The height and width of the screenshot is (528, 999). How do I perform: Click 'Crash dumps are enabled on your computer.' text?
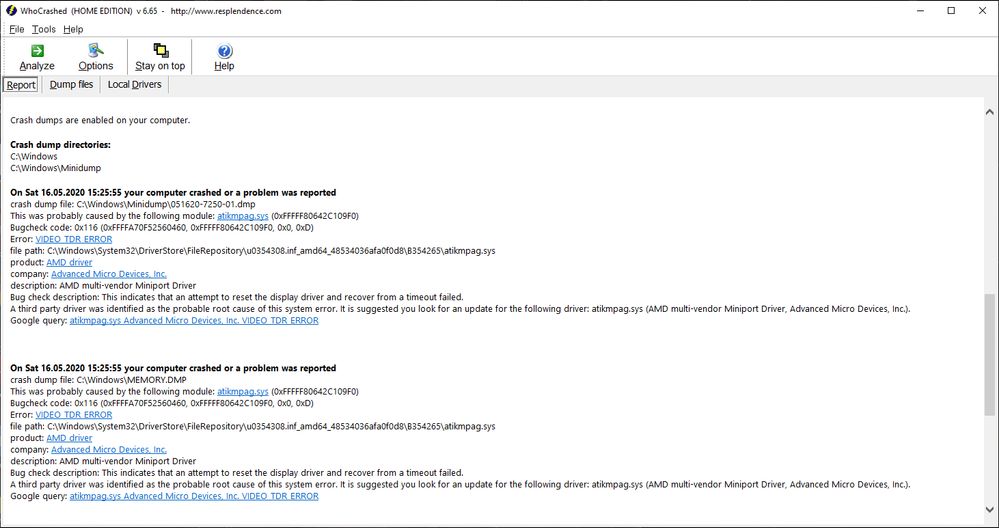click(100, 120)
